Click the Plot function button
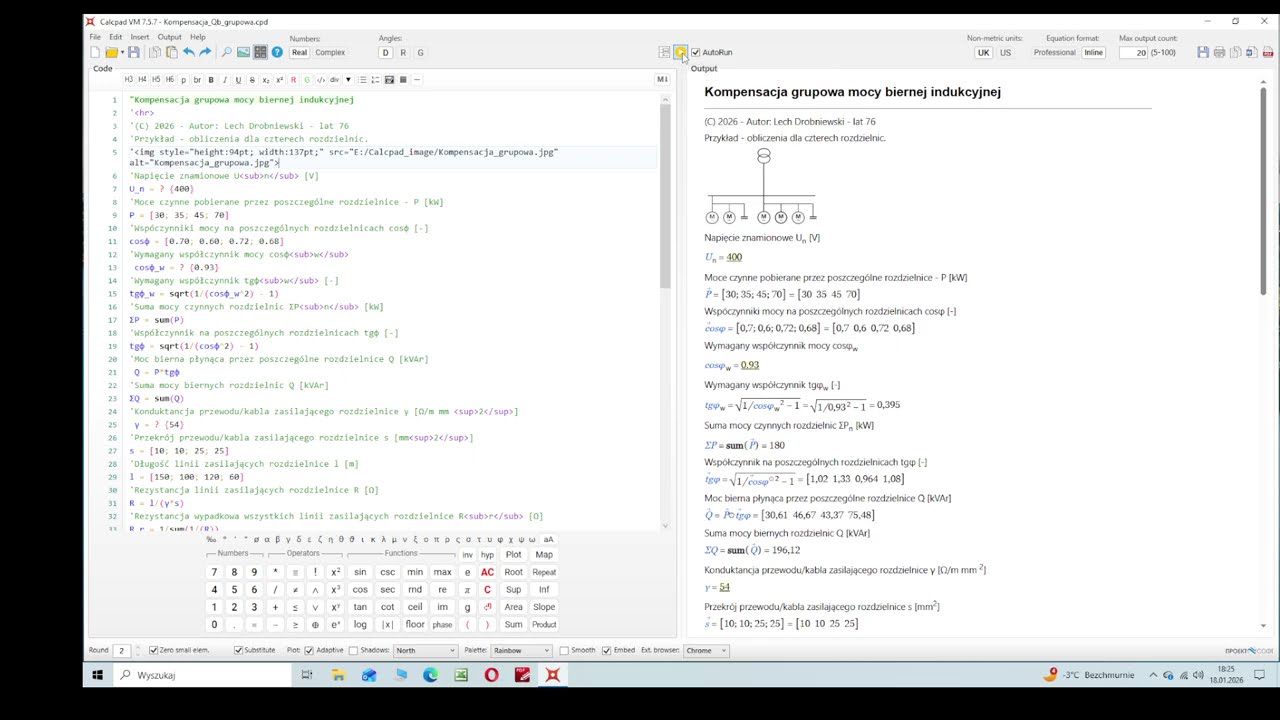This screenshot has width=1280, height=720. pyautogui.click(x=513, y=554)
